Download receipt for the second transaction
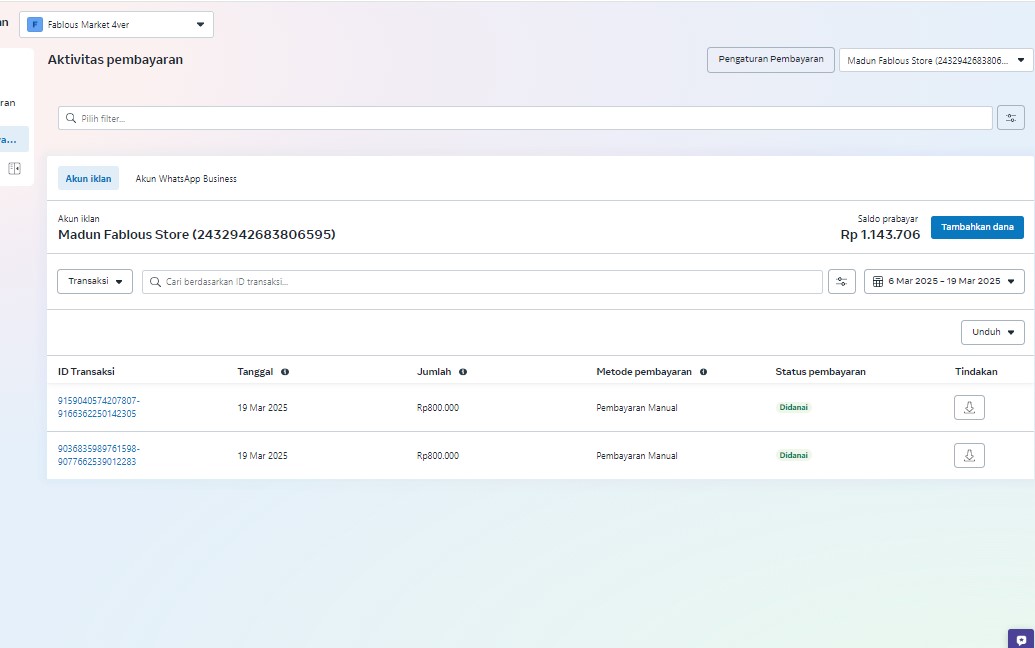 (x=969, y=455)
